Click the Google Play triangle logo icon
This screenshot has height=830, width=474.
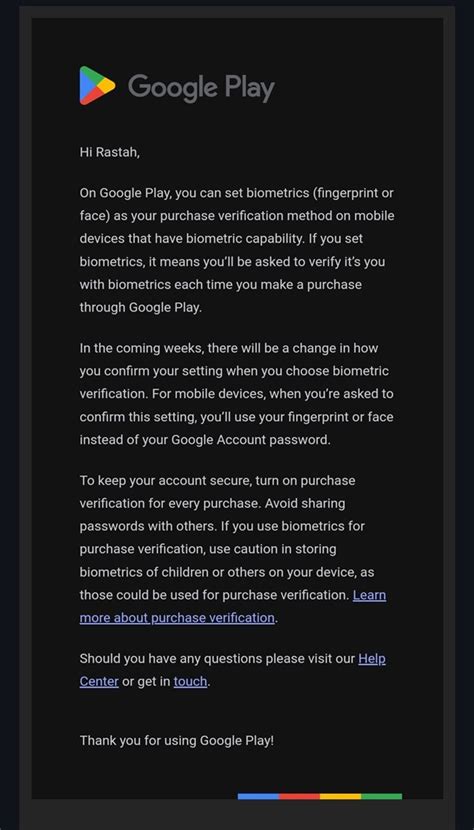tap(97, 85)
